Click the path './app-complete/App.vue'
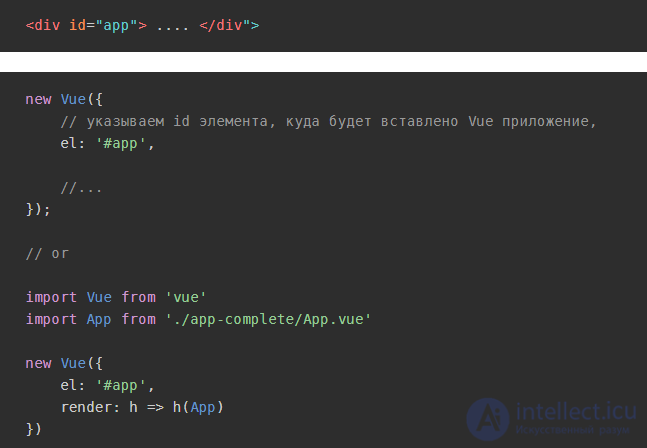This screenshot has width=647, height=448. click(268, 319)
